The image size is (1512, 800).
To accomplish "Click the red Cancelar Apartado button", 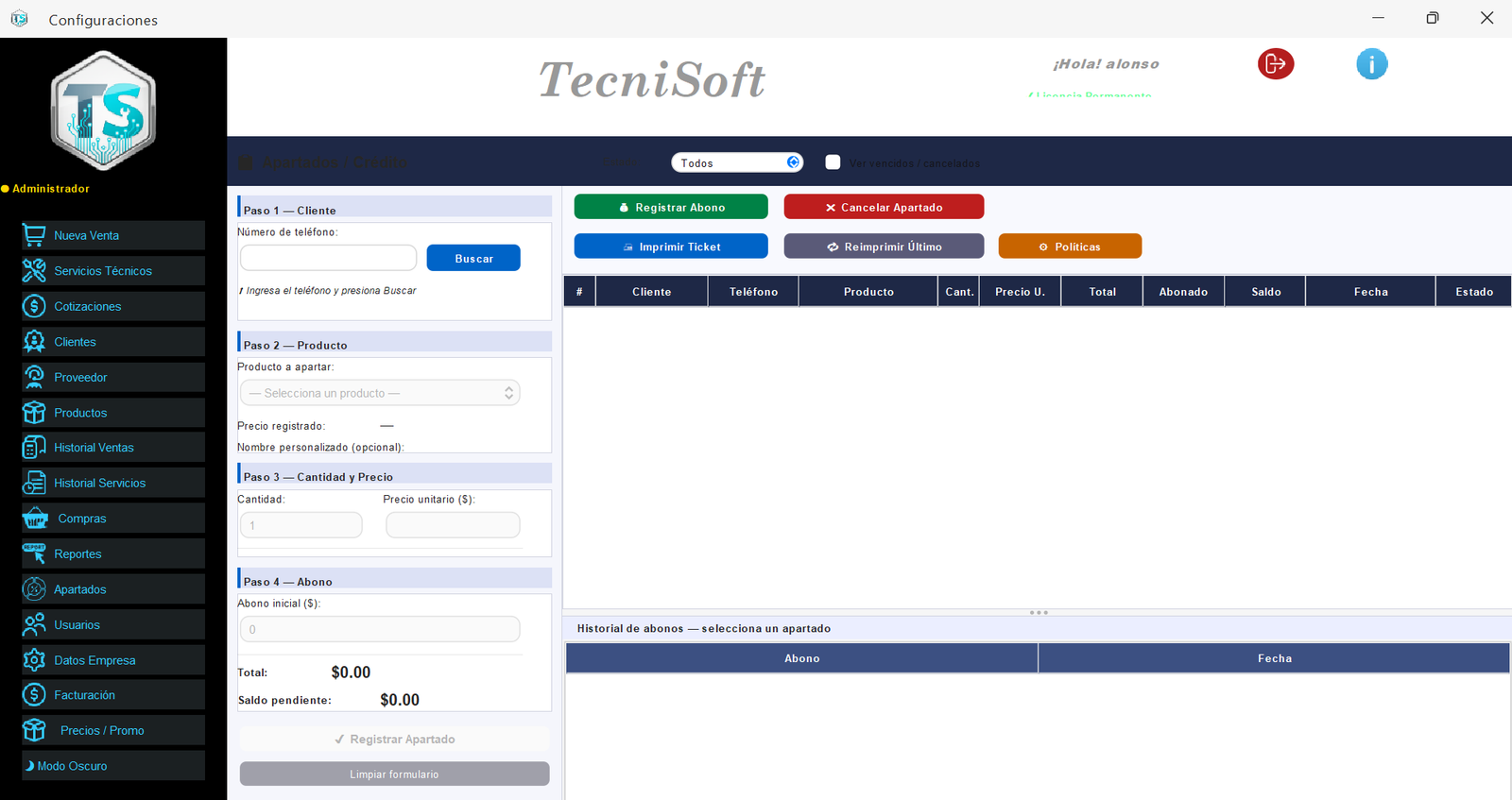I will click(x=884, y=207).
